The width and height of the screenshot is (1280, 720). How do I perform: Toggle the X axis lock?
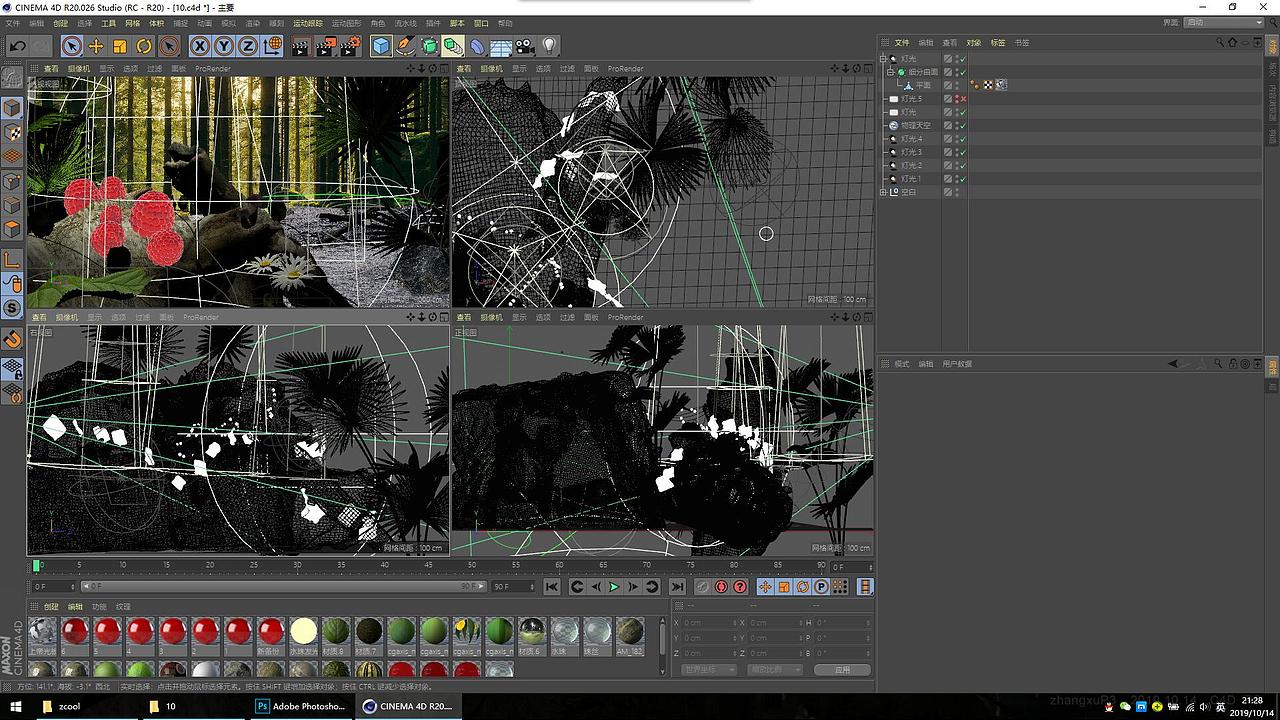(200, 46)
